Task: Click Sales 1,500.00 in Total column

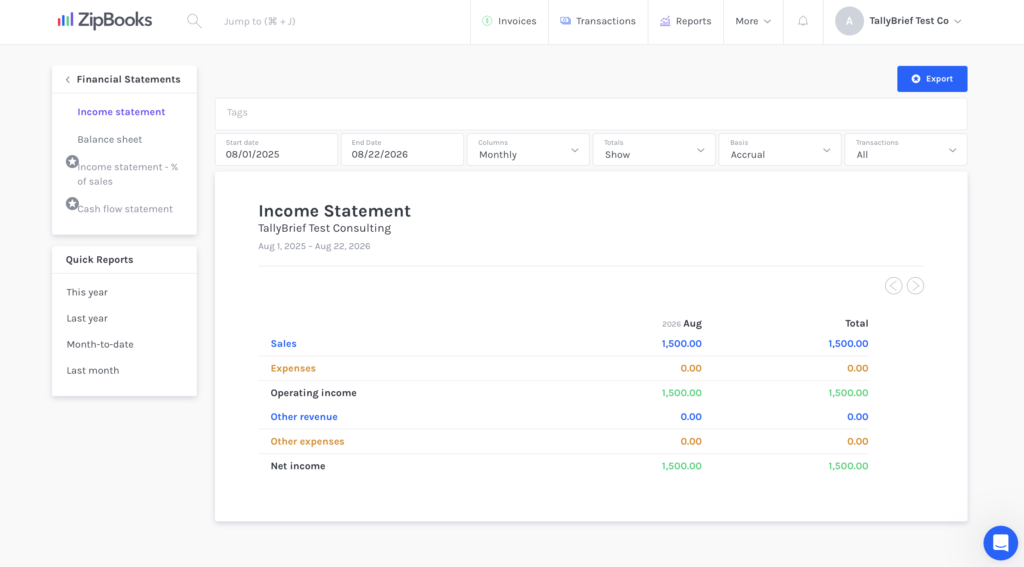Action: click(x=848, y=344)
